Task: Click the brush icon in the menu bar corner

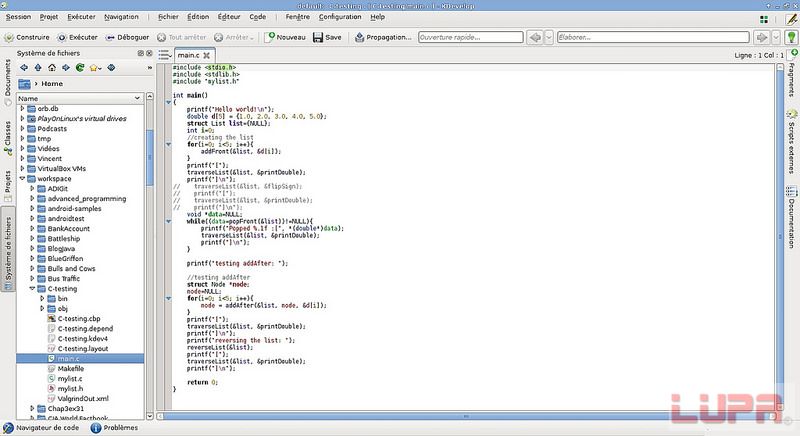Action: coord(791,19)
